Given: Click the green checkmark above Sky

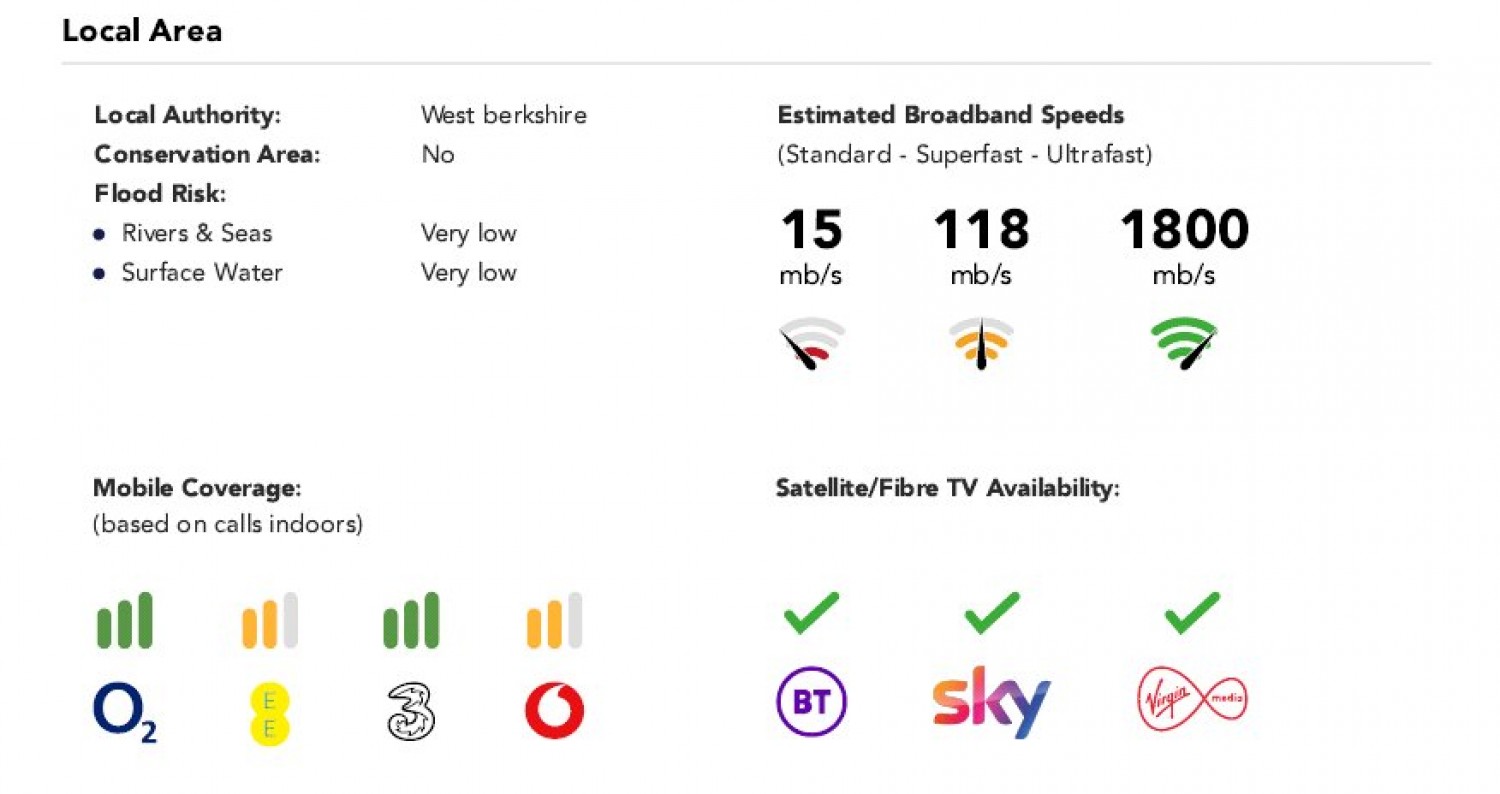Looking at the screenshot, I should pyautogui.click(x=992, y=612).
